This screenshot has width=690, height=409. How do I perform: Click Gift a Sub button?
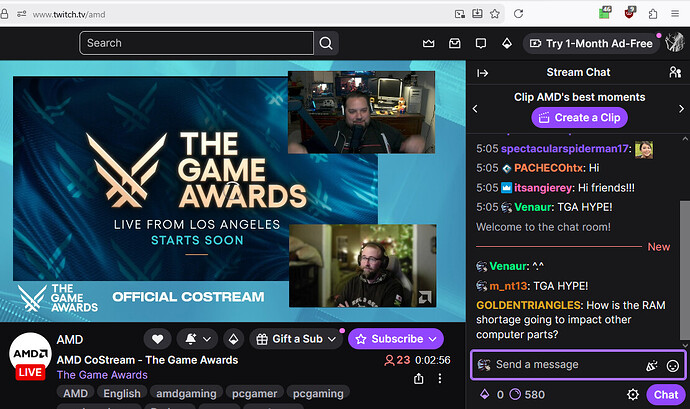click(x=294, y=339)
